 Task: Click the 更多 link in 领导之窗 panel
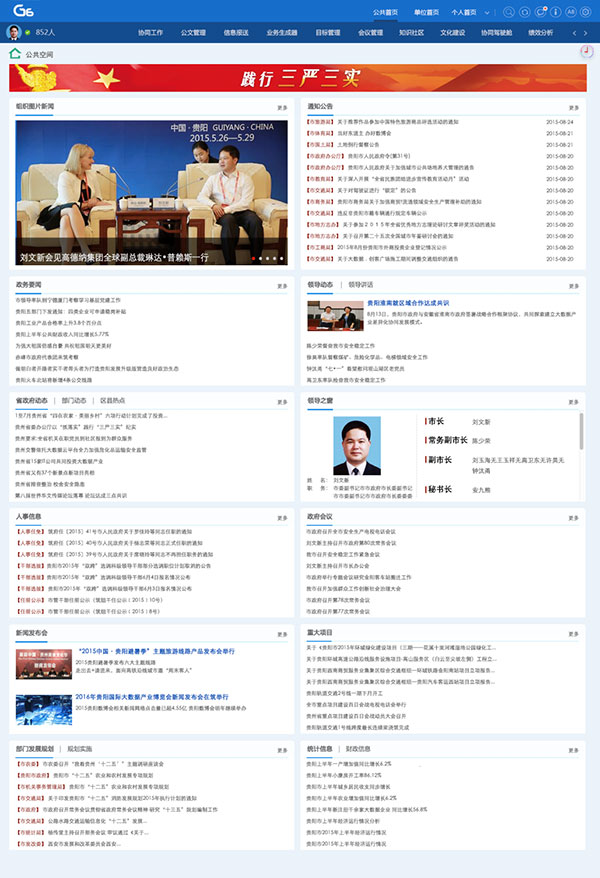574,402
